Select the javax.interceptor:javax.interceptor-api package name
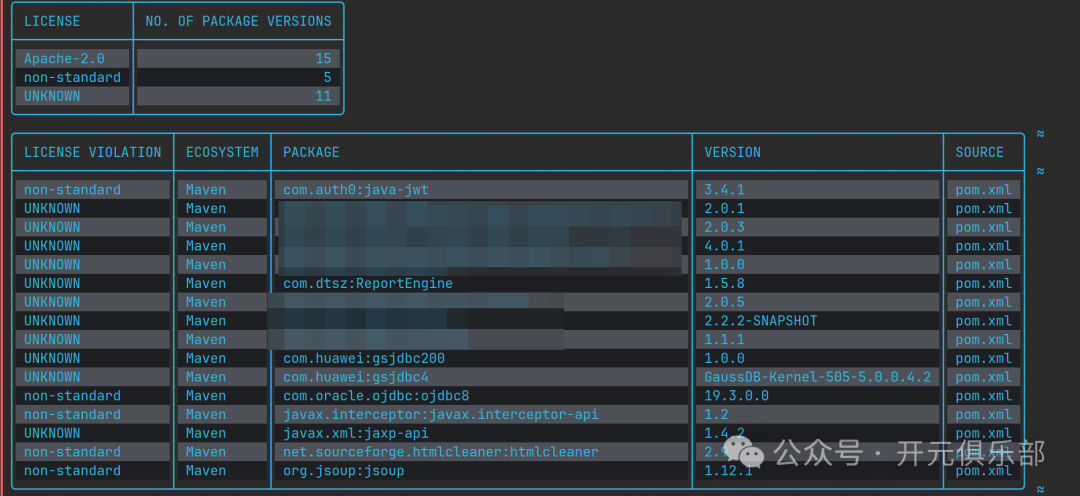This screenshot has height=496, width=1080. (x=441, y=414)
